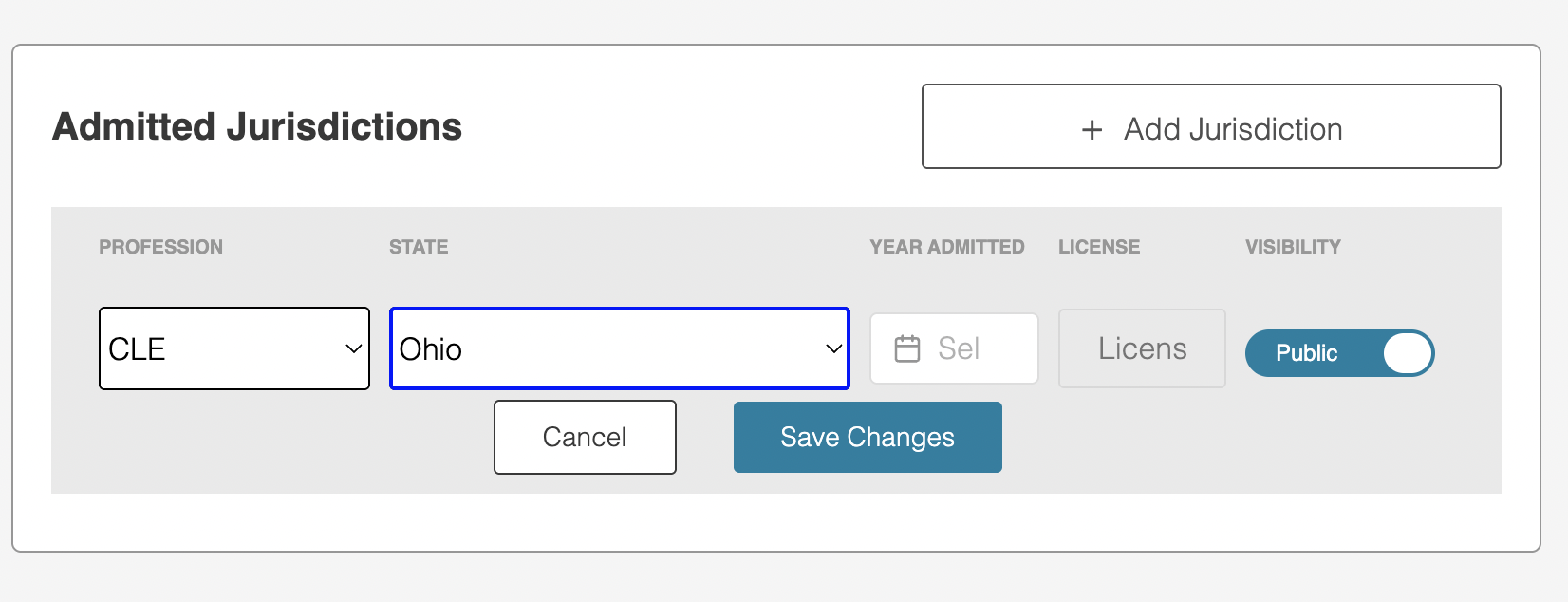Click the Public label on the switch
The height and width of the screenshot is (602, 1568).
(x=1306, y=353)
